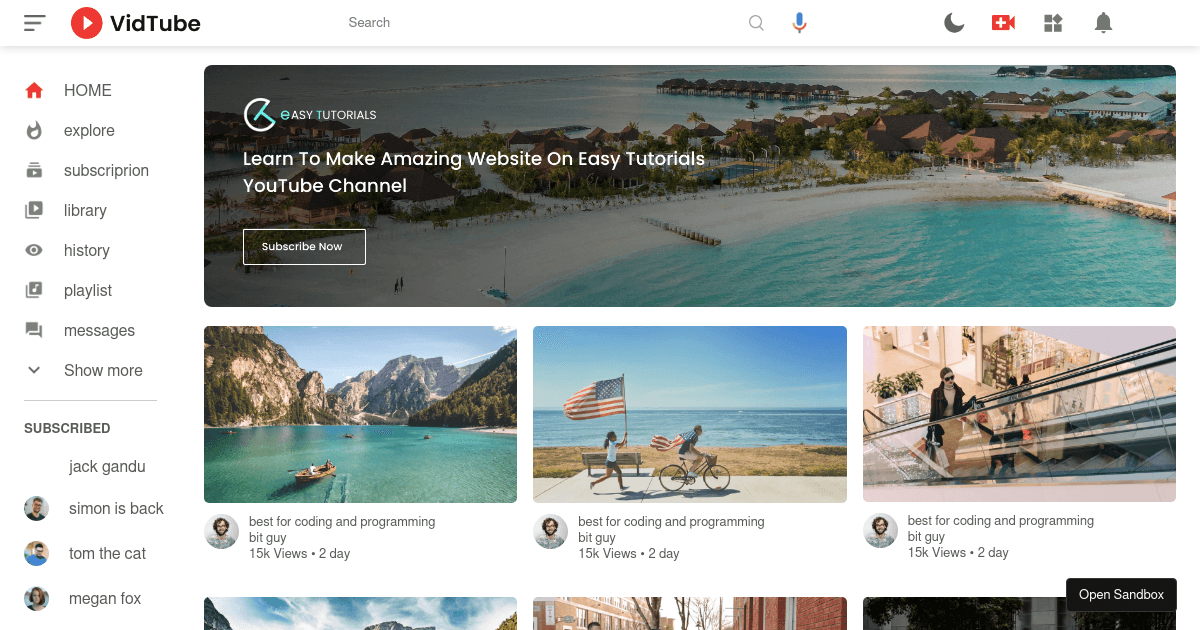Open the apps grid icon
The image size is (1200, 630).
[1053, 23]
